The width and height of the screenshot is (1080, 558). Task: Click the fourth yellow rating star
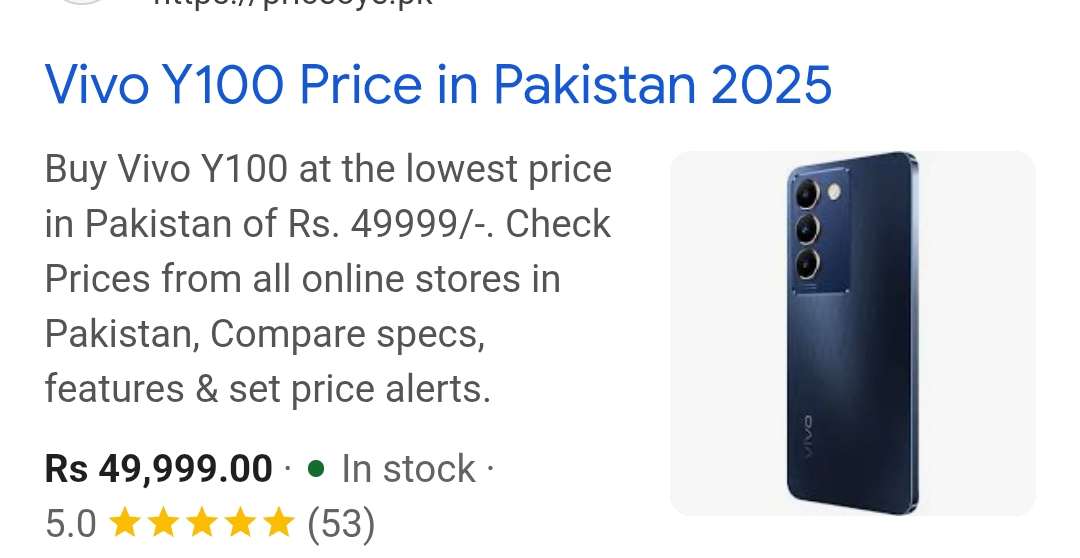[240, 522]
